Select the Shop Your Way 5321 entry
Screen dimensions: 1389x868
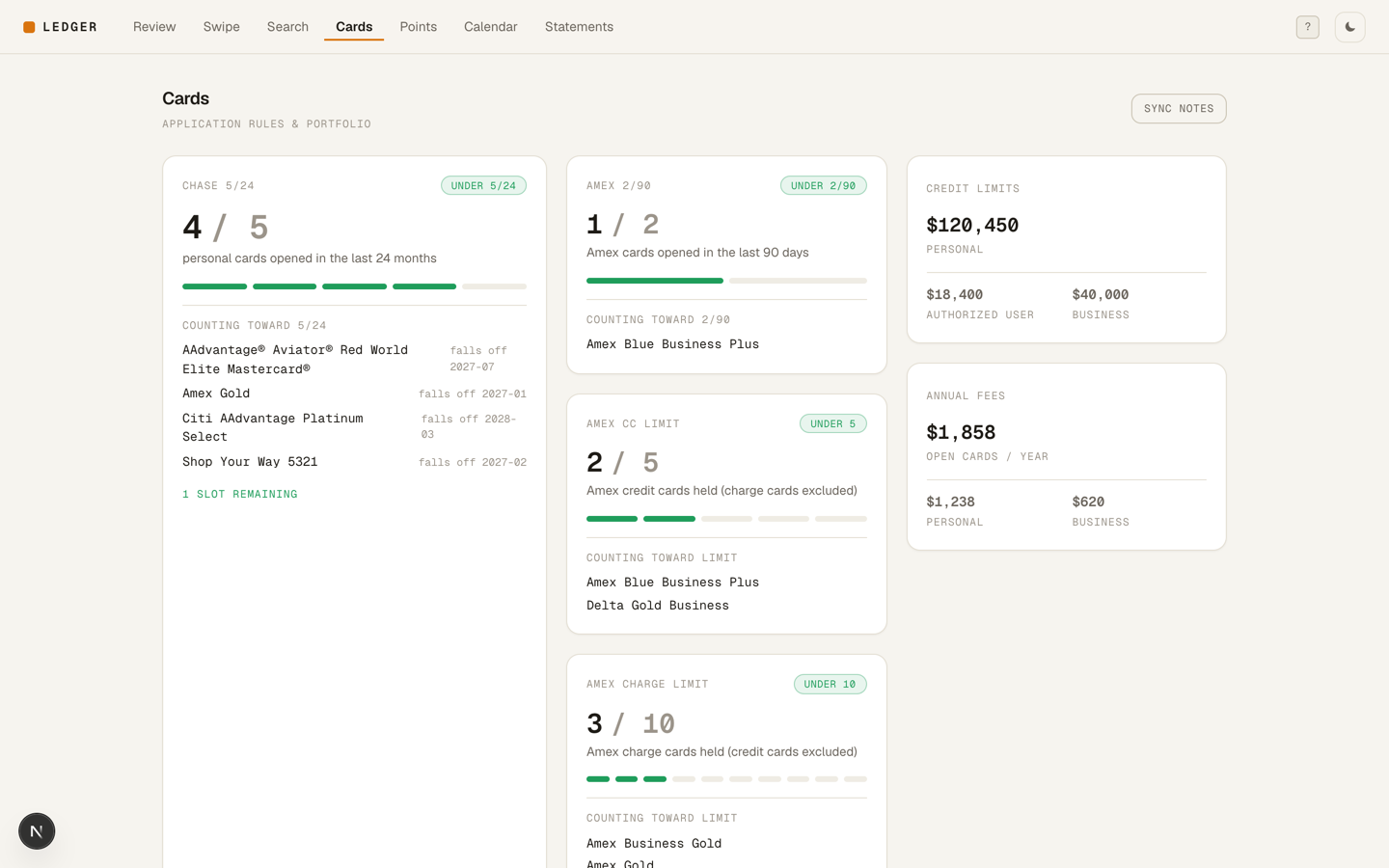coord(354,462)
